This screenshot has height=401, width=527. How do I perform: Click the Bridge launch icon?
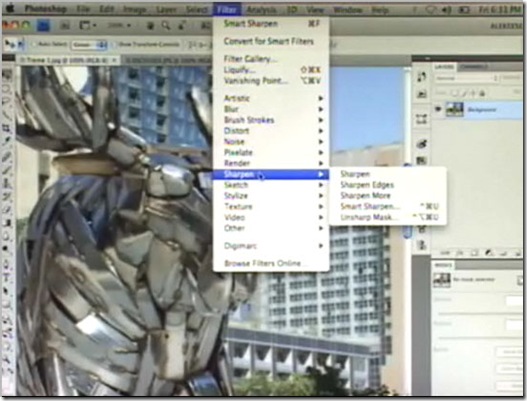pyautogui.click(x=43, y=25)
